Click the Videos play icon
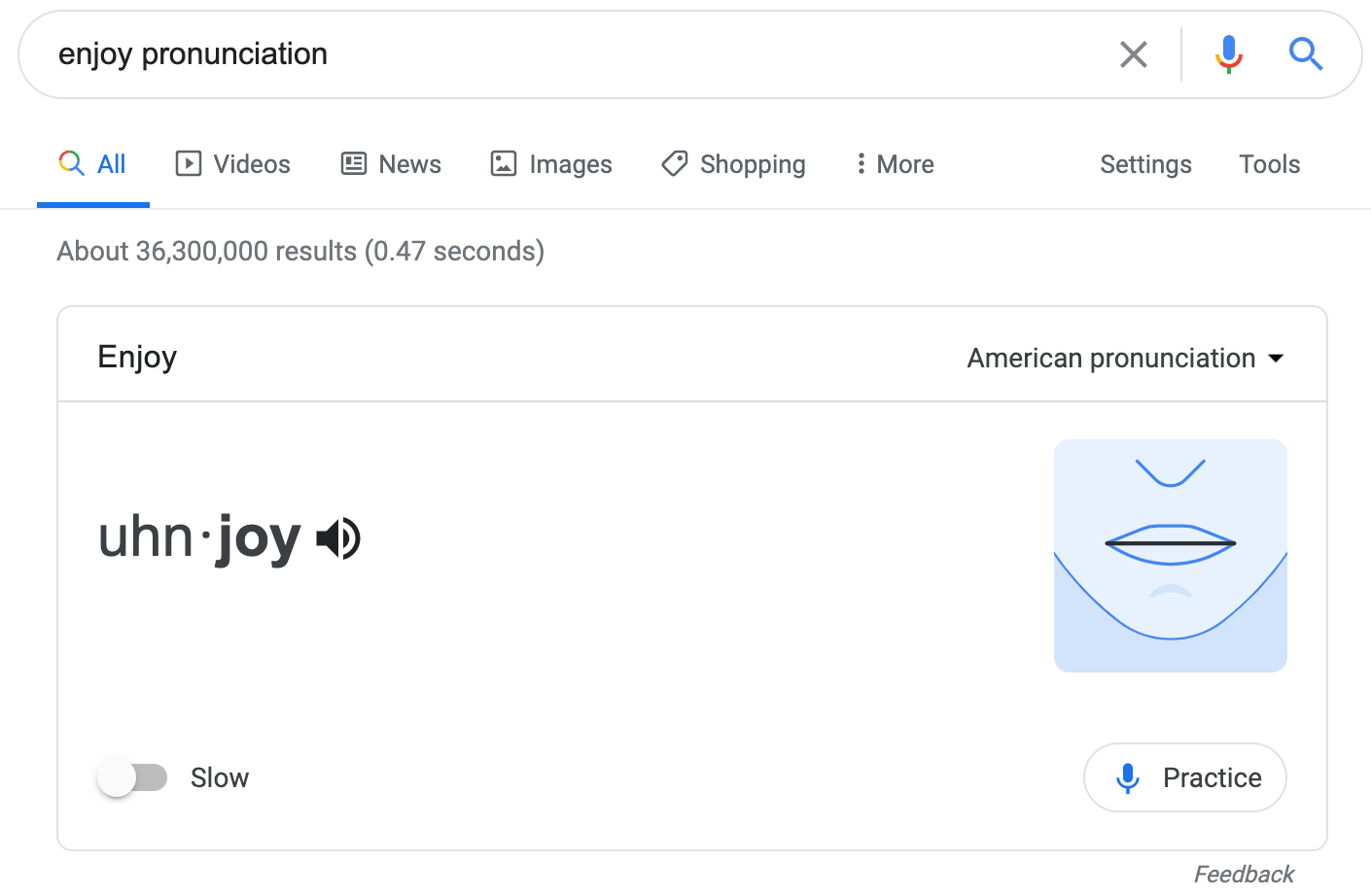Screen dimensions: 1371x896 coord(188,163)
